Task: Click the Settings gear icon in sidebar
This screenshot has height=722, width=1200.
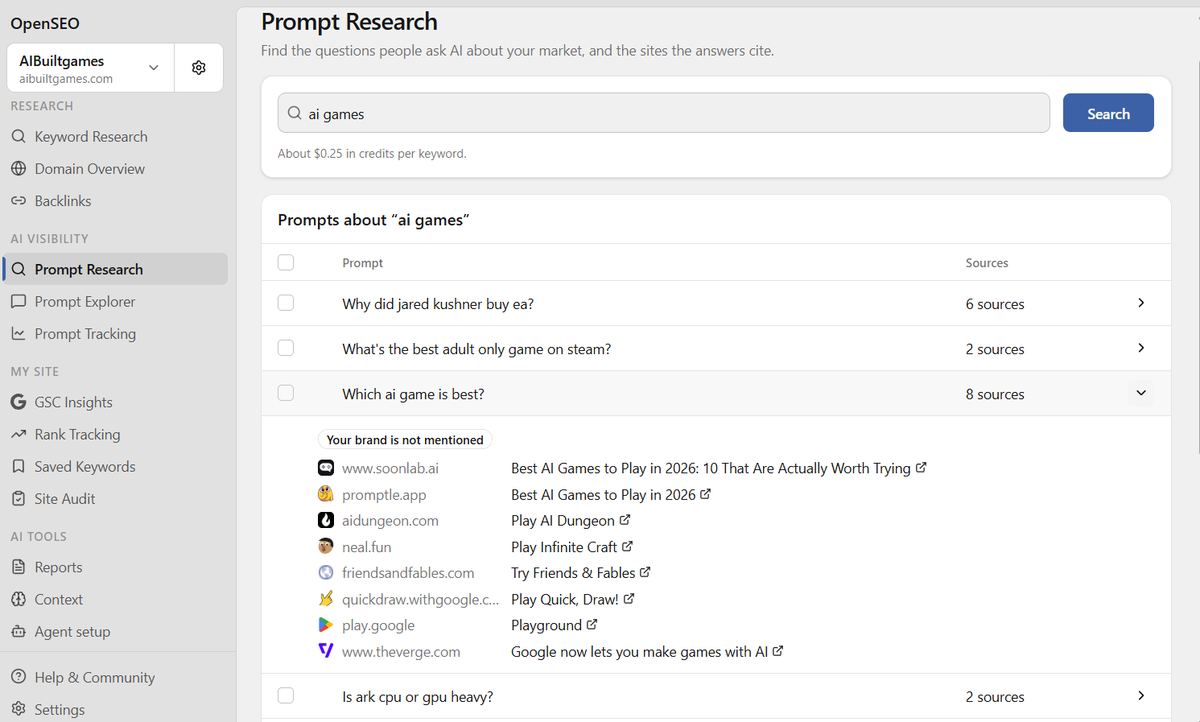Action: coord(18,710)
